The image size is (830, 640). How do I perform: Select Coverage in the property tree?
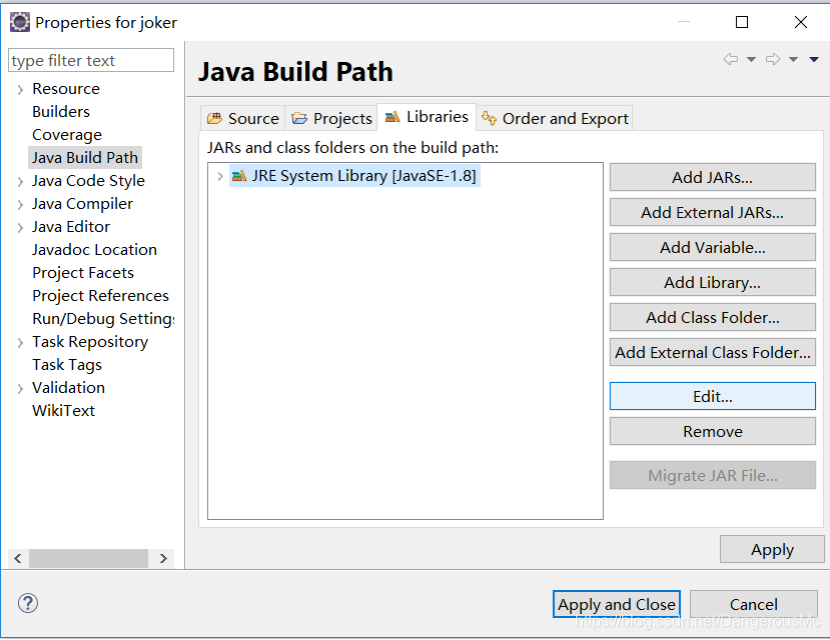pyautogui.click(x=67, y=134)
